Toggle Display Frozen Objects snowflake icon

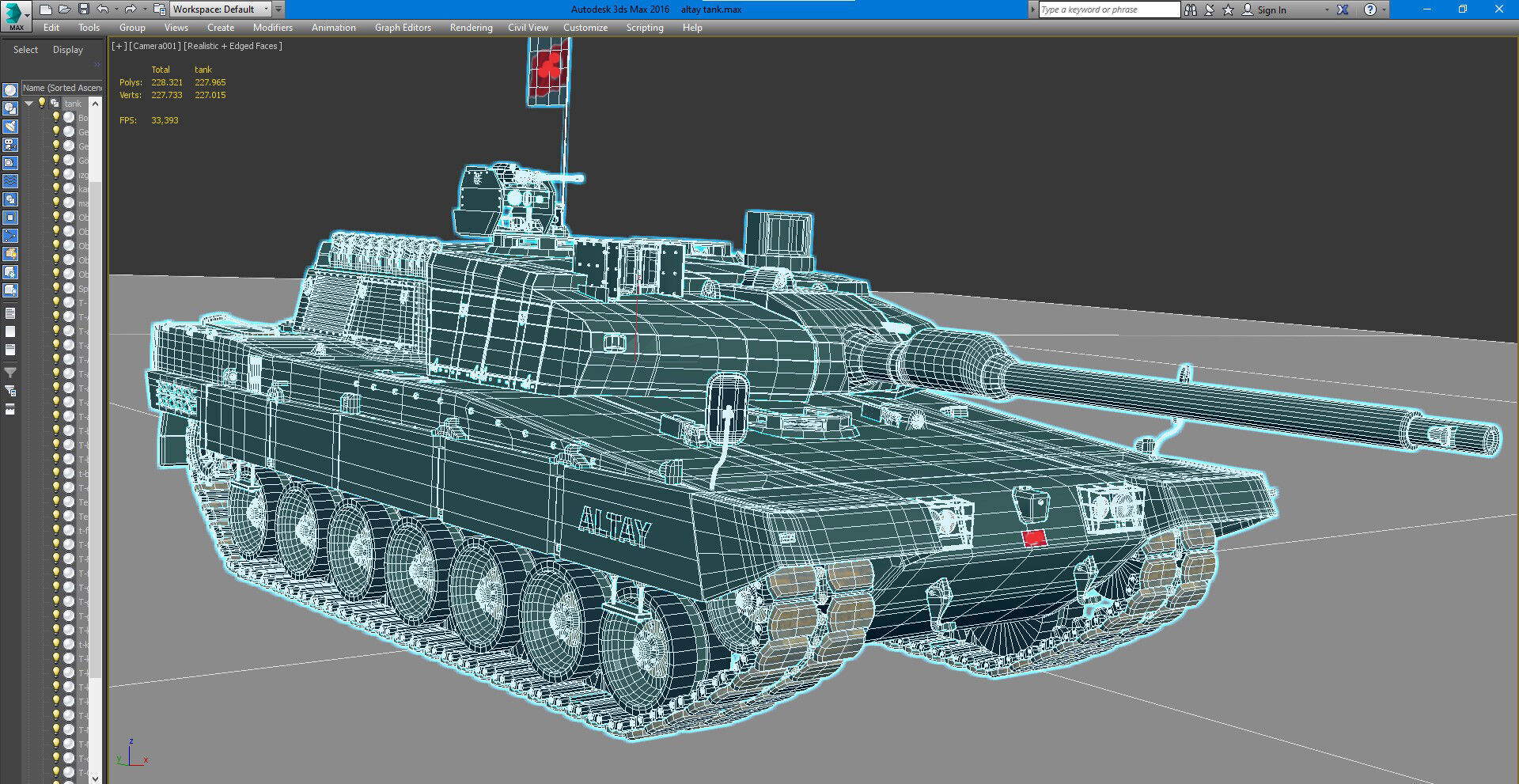pos(10,272)
